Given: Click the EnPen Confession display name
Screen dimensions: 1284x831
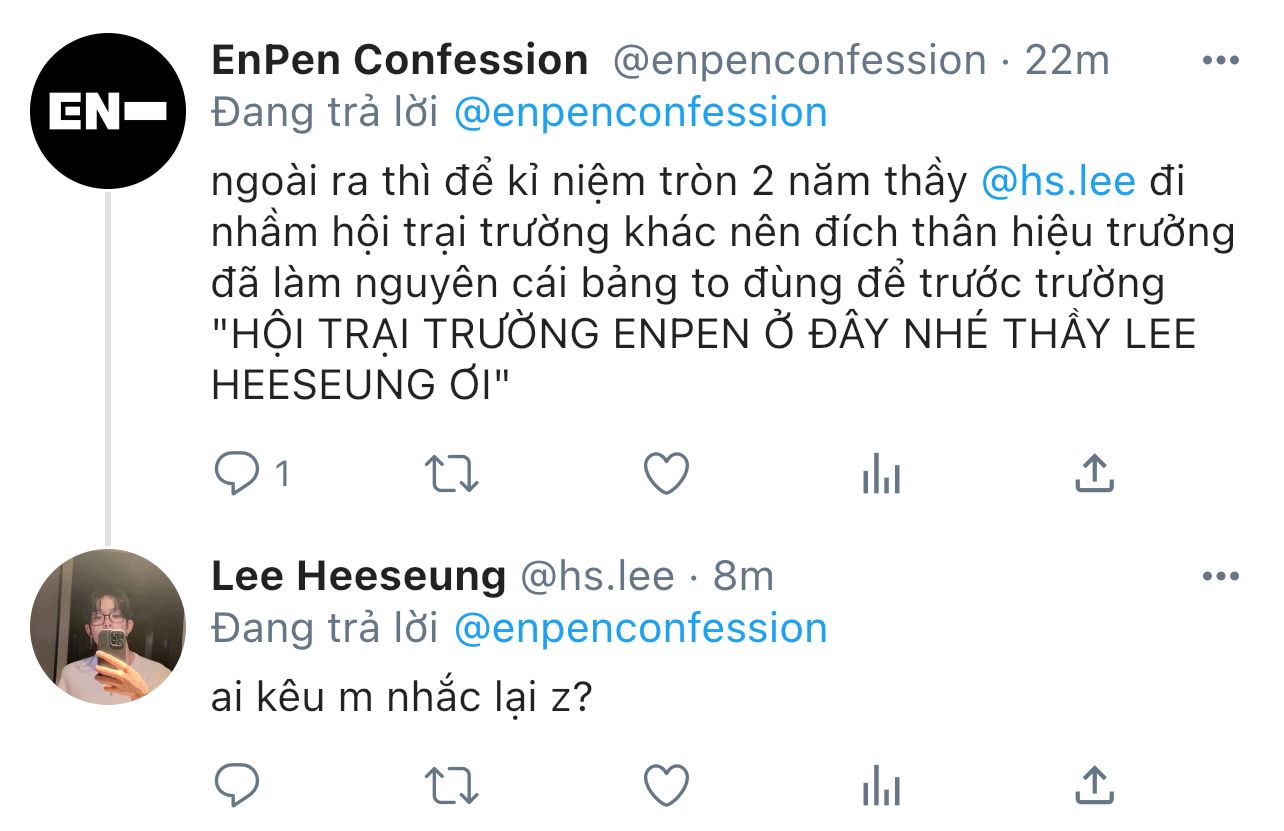Looking at the screenshot, I should point(400,61).
